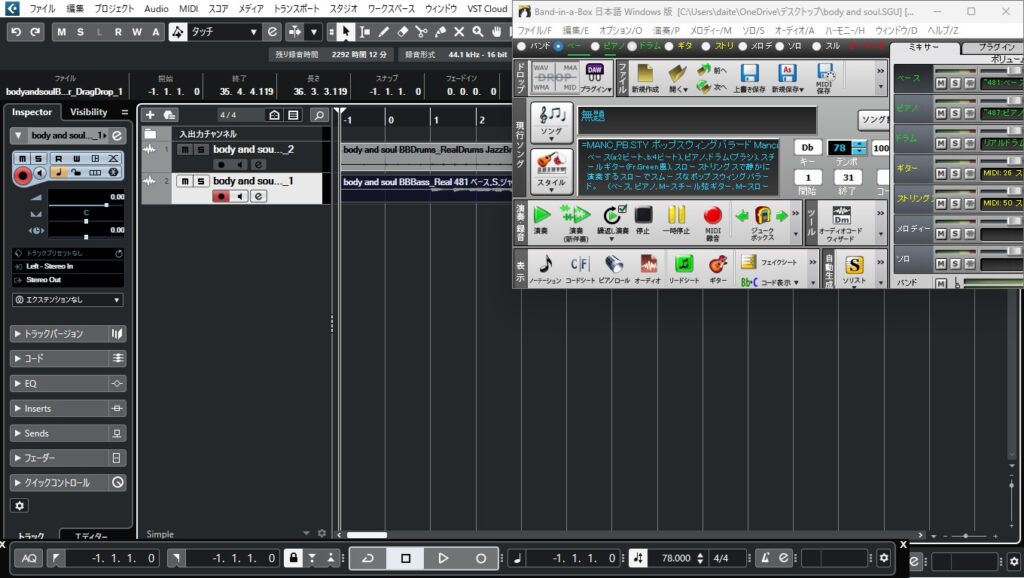Mute the ベース channel in the mixer
This screenshot has height=578, width=1024.
click(x=940, y=83)
